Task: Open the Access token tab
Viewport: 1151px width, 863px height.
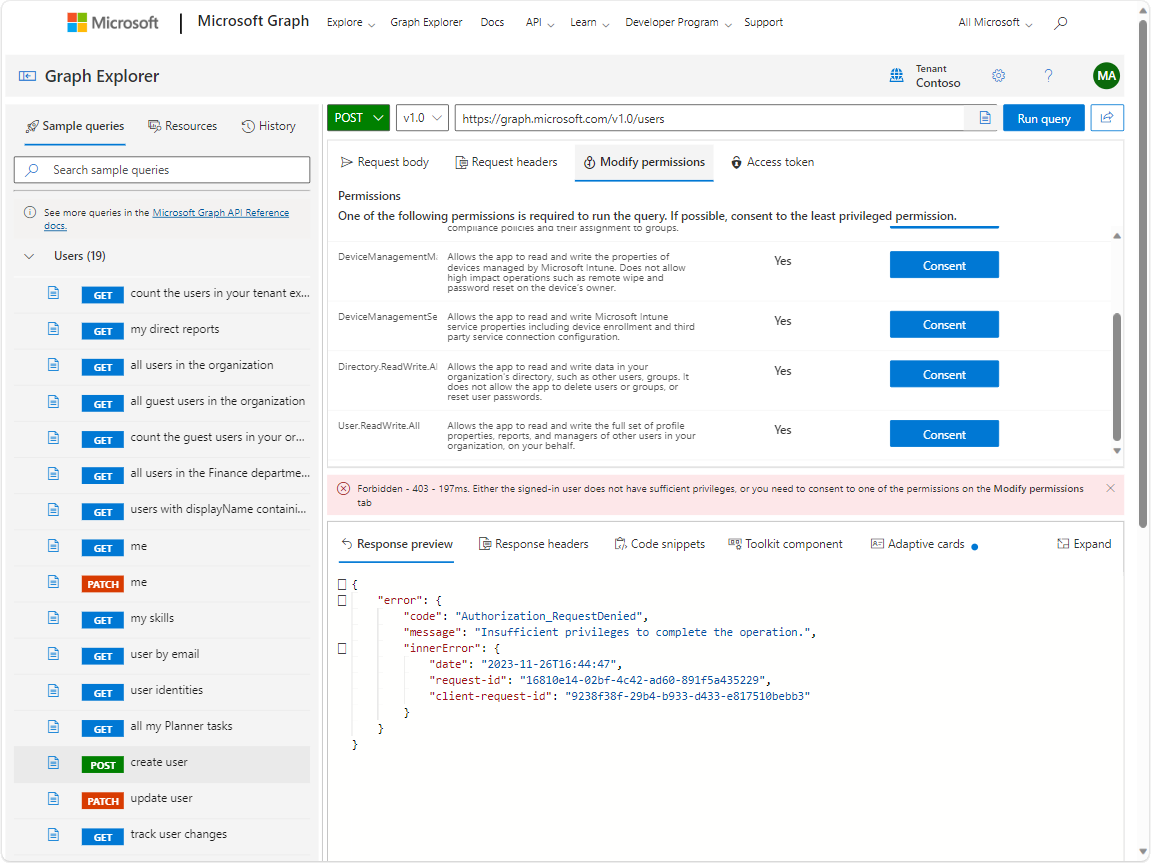Action: 772,162
